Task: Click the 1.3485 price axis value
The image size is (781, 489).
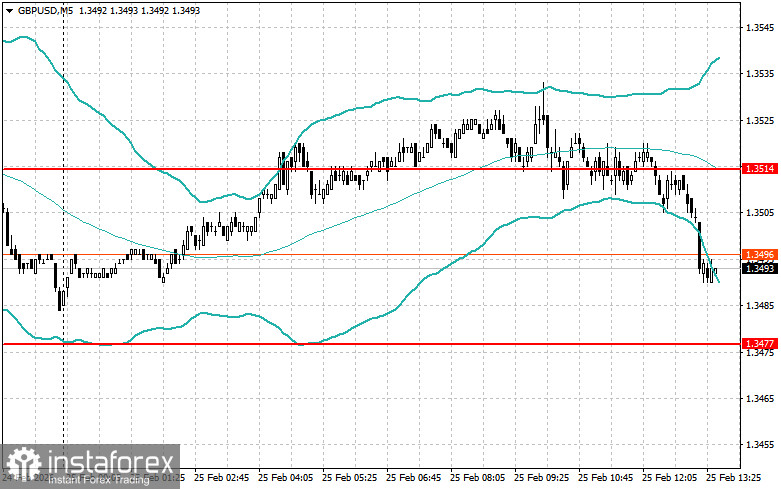Action: (760, 305)
